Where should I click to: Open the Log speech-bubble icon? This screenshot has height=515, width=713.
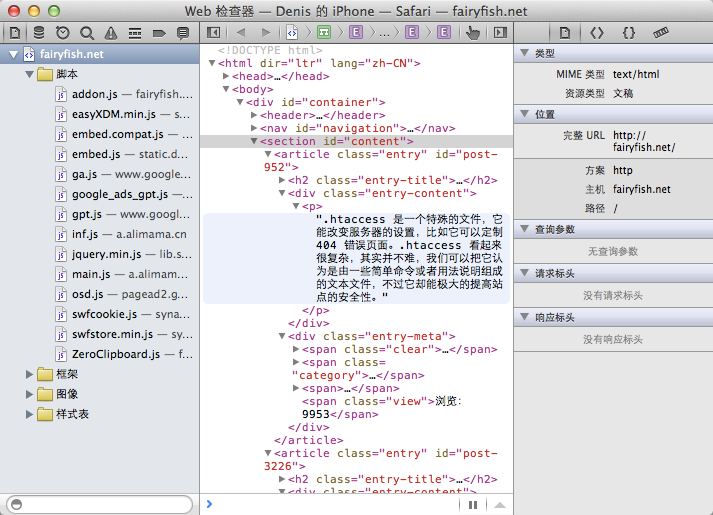[x=182, y=33]
